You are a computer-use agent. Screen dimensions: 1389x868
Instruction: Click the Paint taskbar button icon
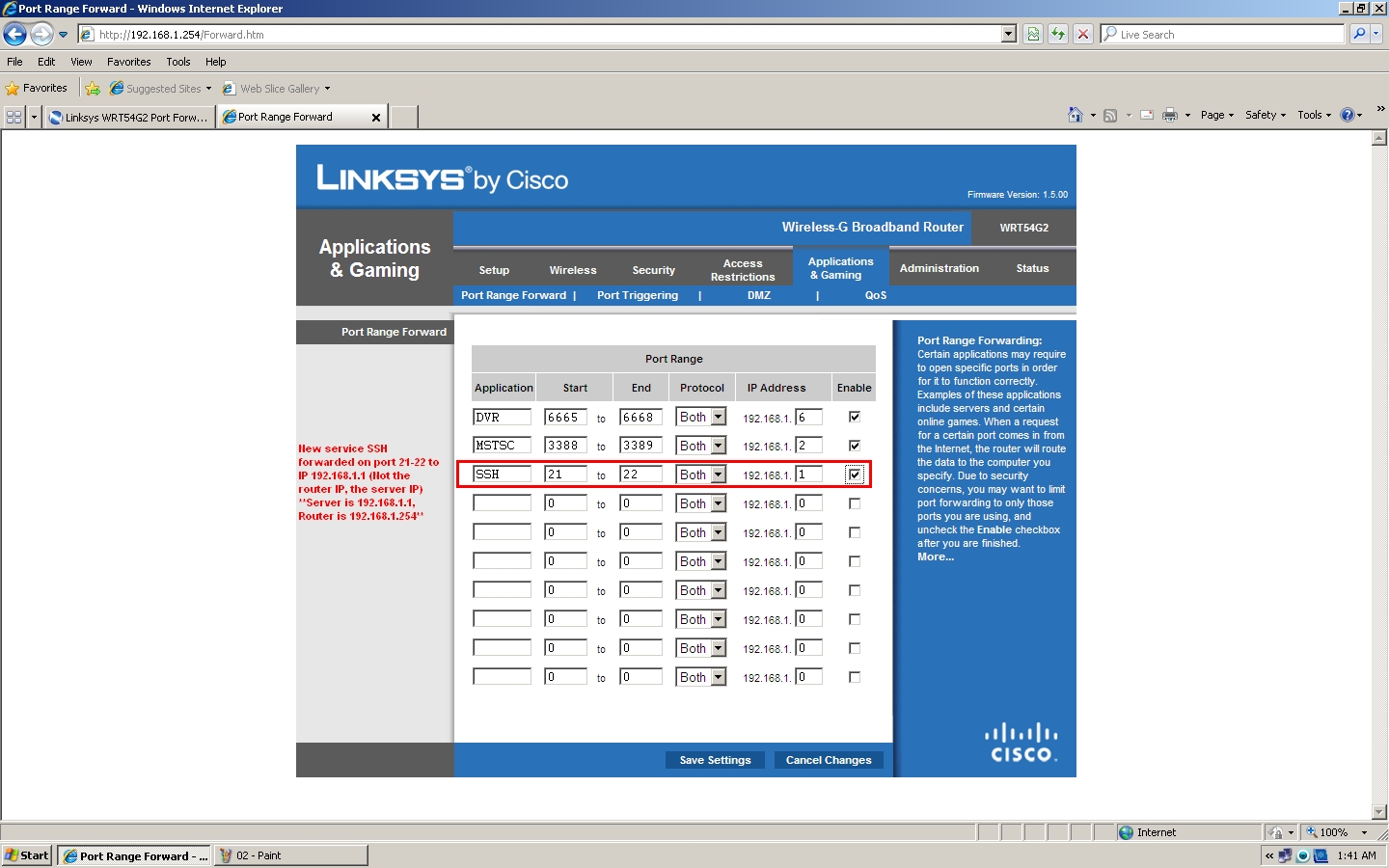click(226, 855)
